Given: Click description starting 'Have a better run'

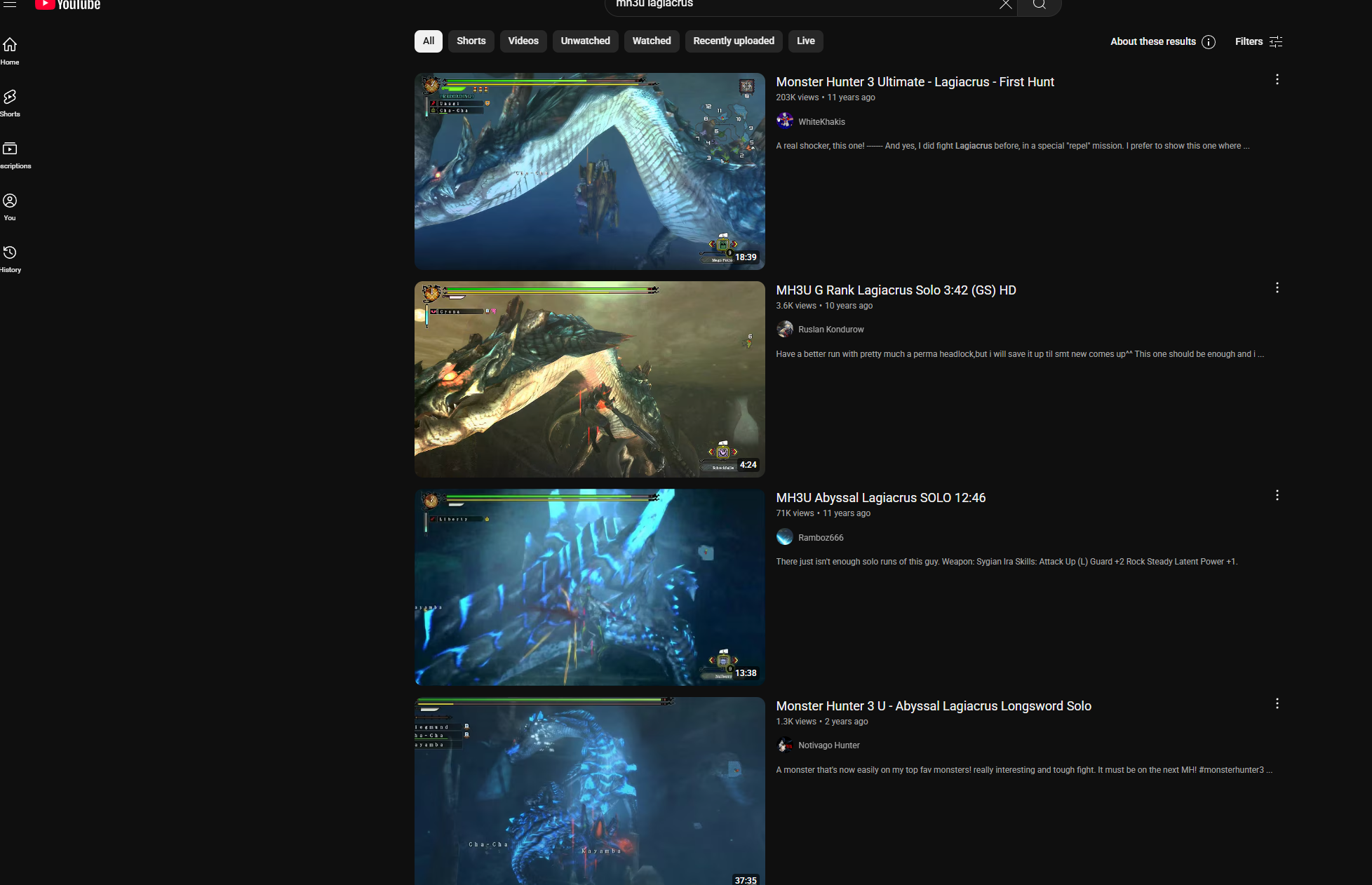Looking at the screenshot, I should click(1020, 354).
